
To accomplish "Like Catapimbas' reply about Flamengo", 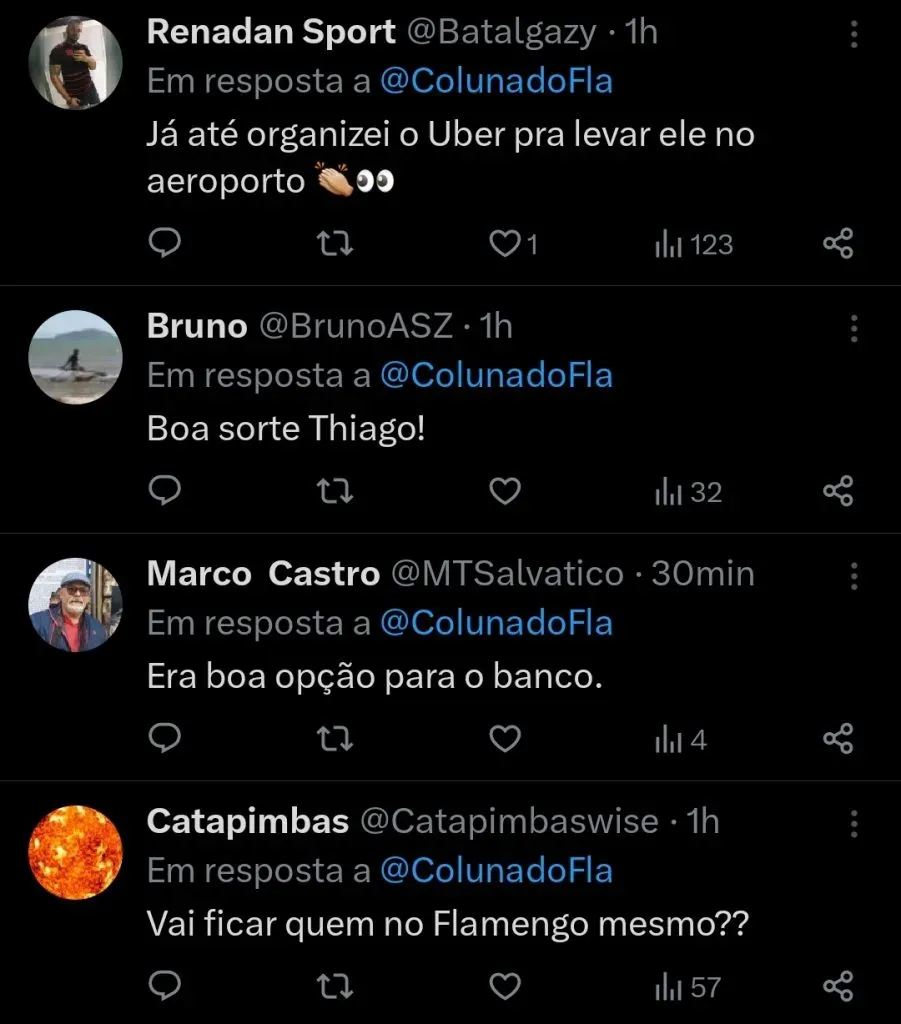I will coord(505,987).
